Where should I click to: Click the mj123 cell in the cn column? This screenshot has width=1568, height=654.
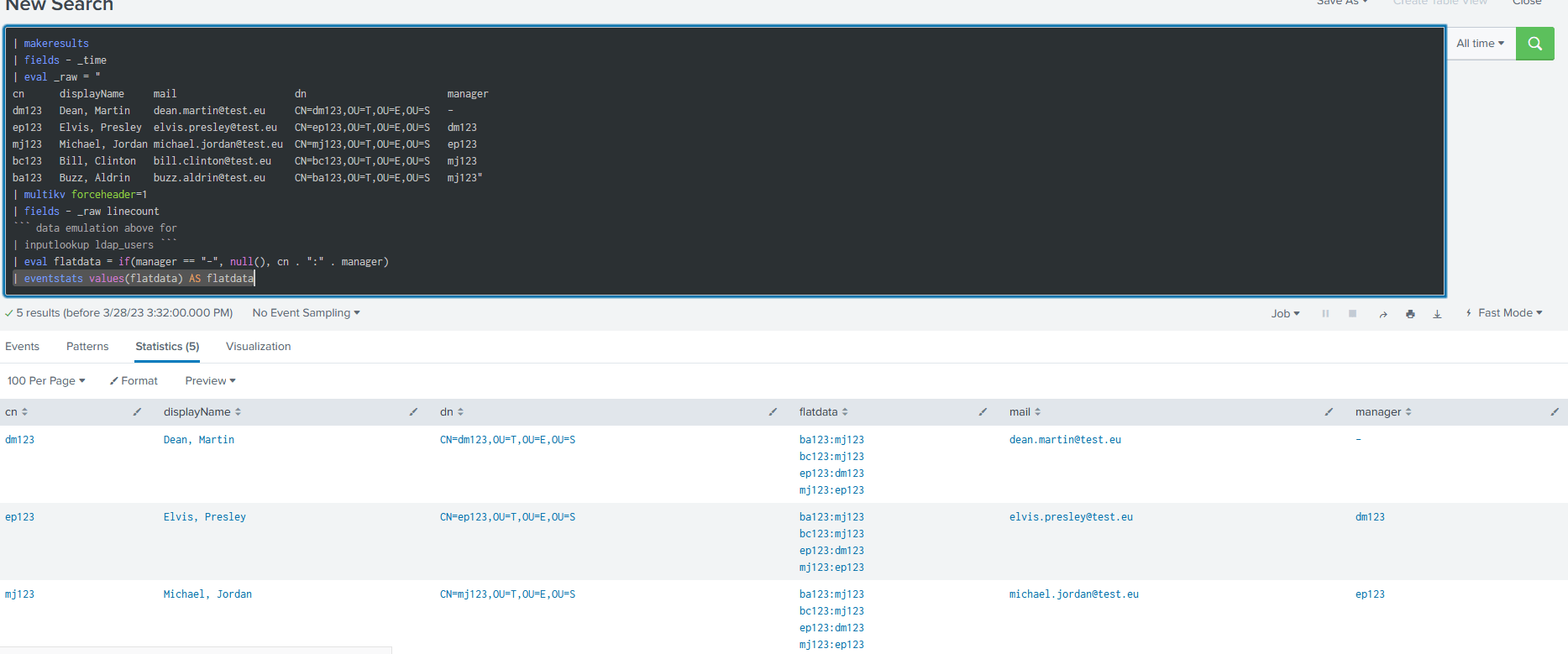[20, 594]
